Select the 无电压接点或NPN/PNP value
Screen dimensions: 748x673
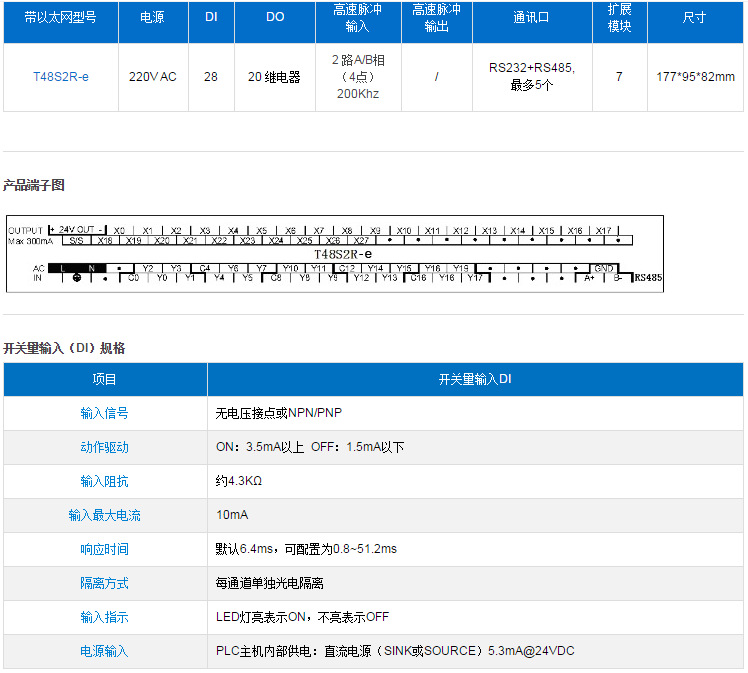(279, 413)
